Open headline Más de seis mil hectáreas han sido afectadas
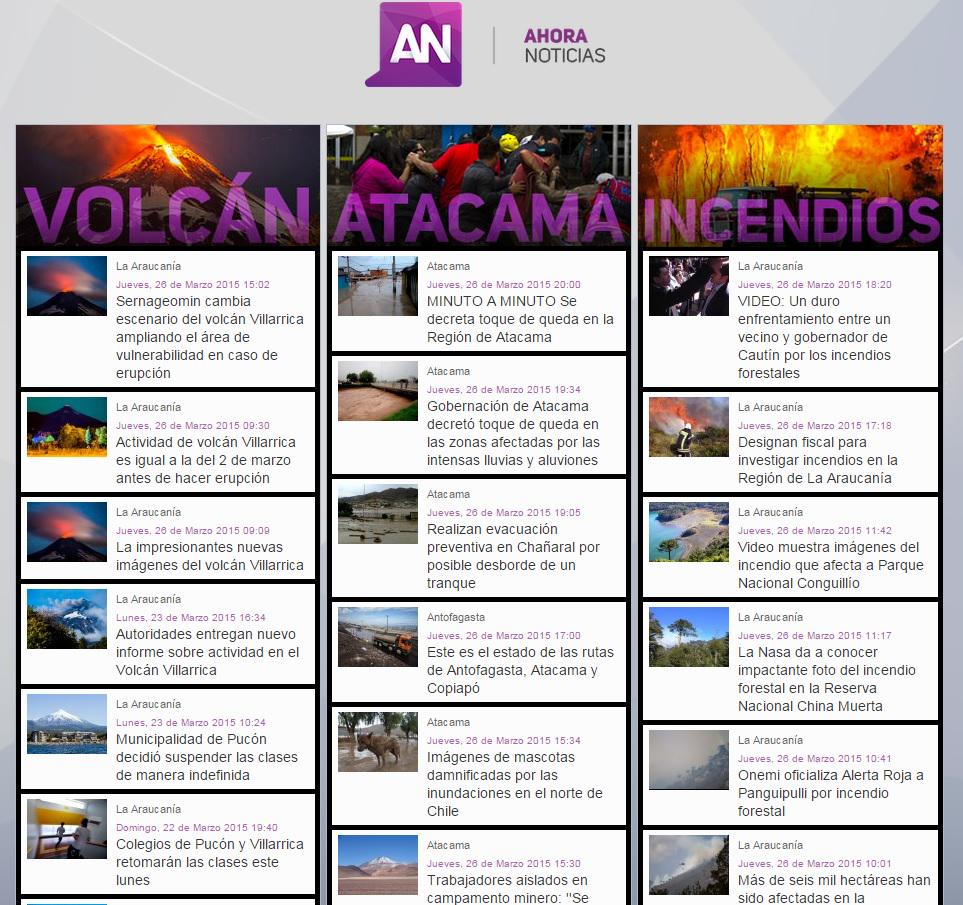The image size is (963, 905). pyautogui.click(x=834, y=888)
